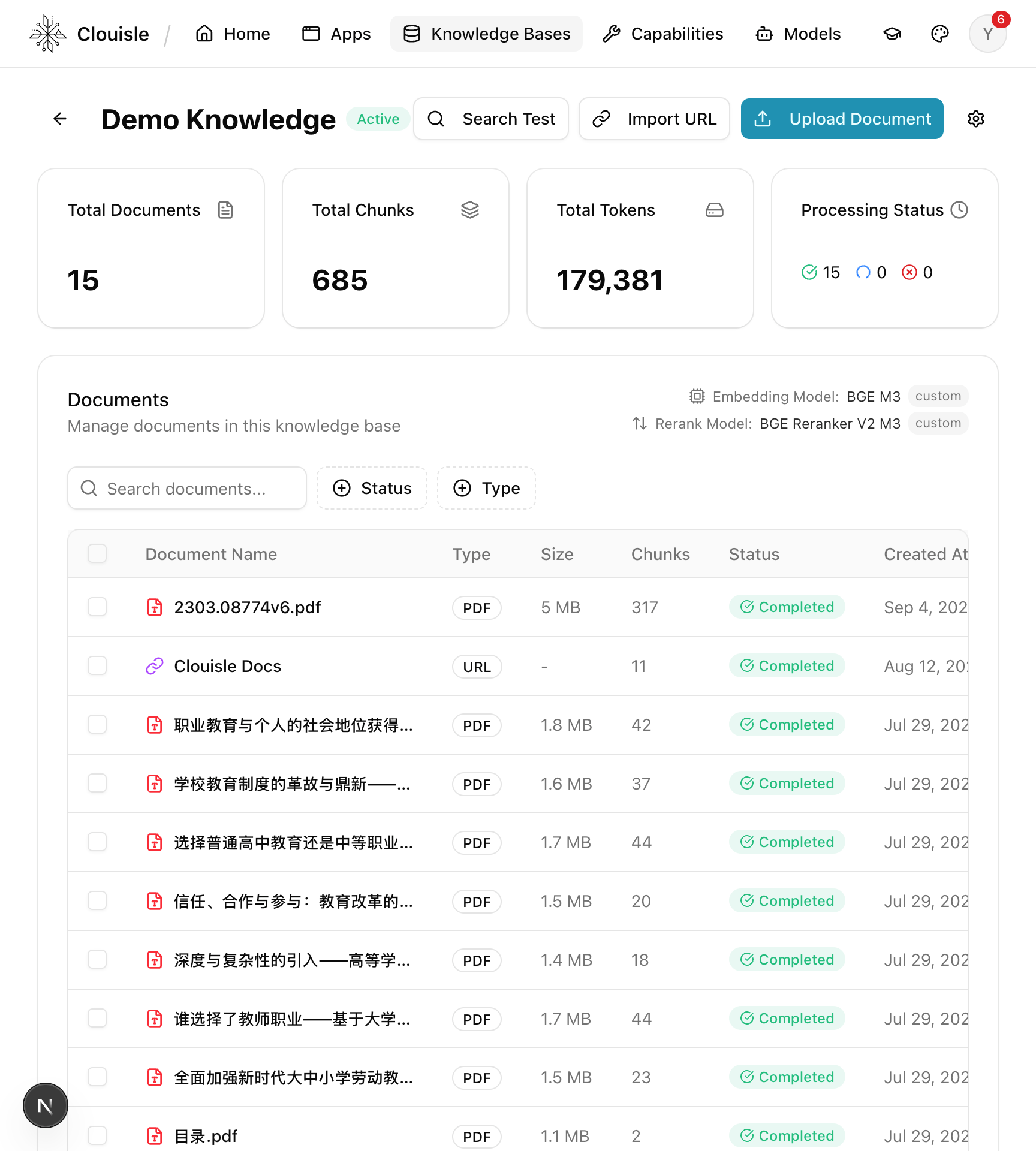This screenshot has height=1151, width=1036.
Task: Click the PDF icon for 职业教育与个人 document
Action: pyautogui.click(x=155, y=725)
